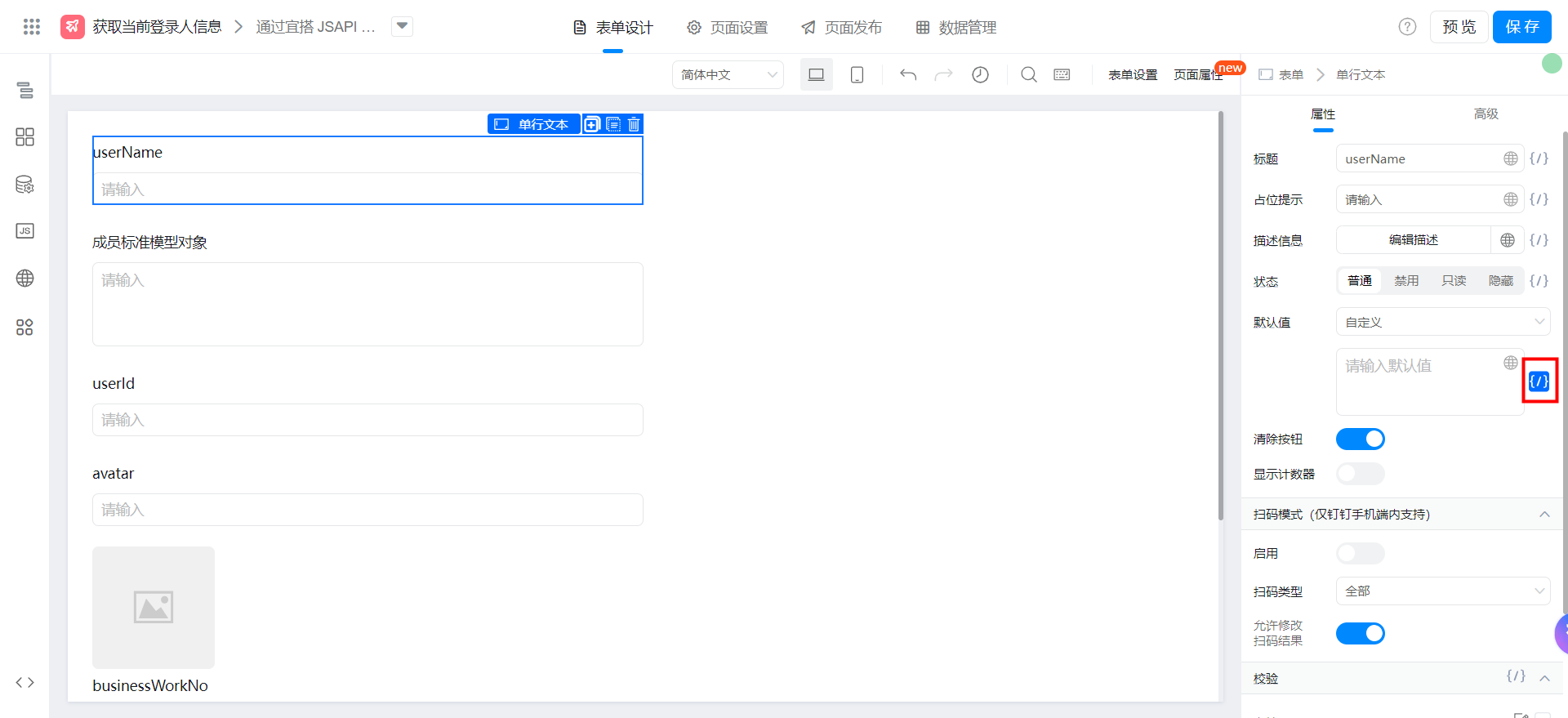
Task: Open the 简体中文 language dropdown
Action: coord(728,74)
